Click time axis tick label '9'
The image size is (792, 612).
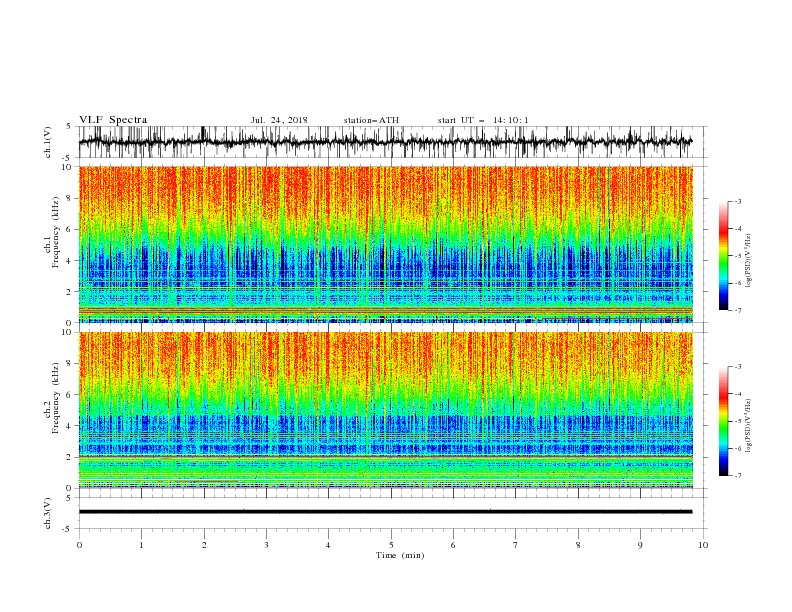pyautogui.click(x=640, y=545)
